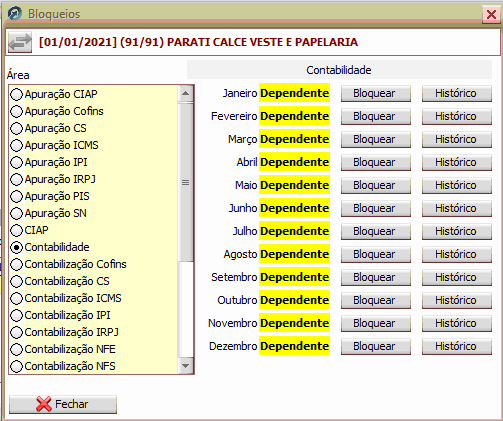This screenshot has width=503, height=421.
Task: Click the area list scrollbar thumb
Action: pyautogui.click(x=185, y=182)
